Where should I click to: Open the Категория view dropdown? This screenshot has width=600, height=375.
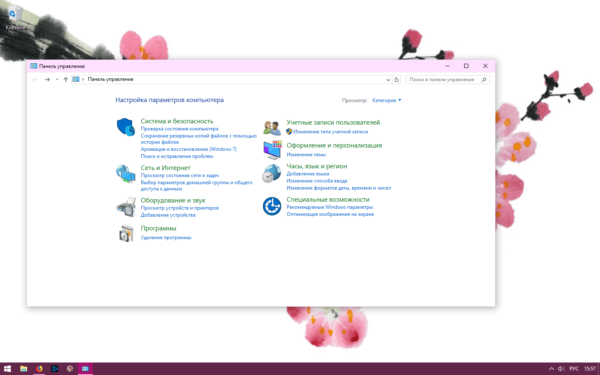[x=386, y=100]
